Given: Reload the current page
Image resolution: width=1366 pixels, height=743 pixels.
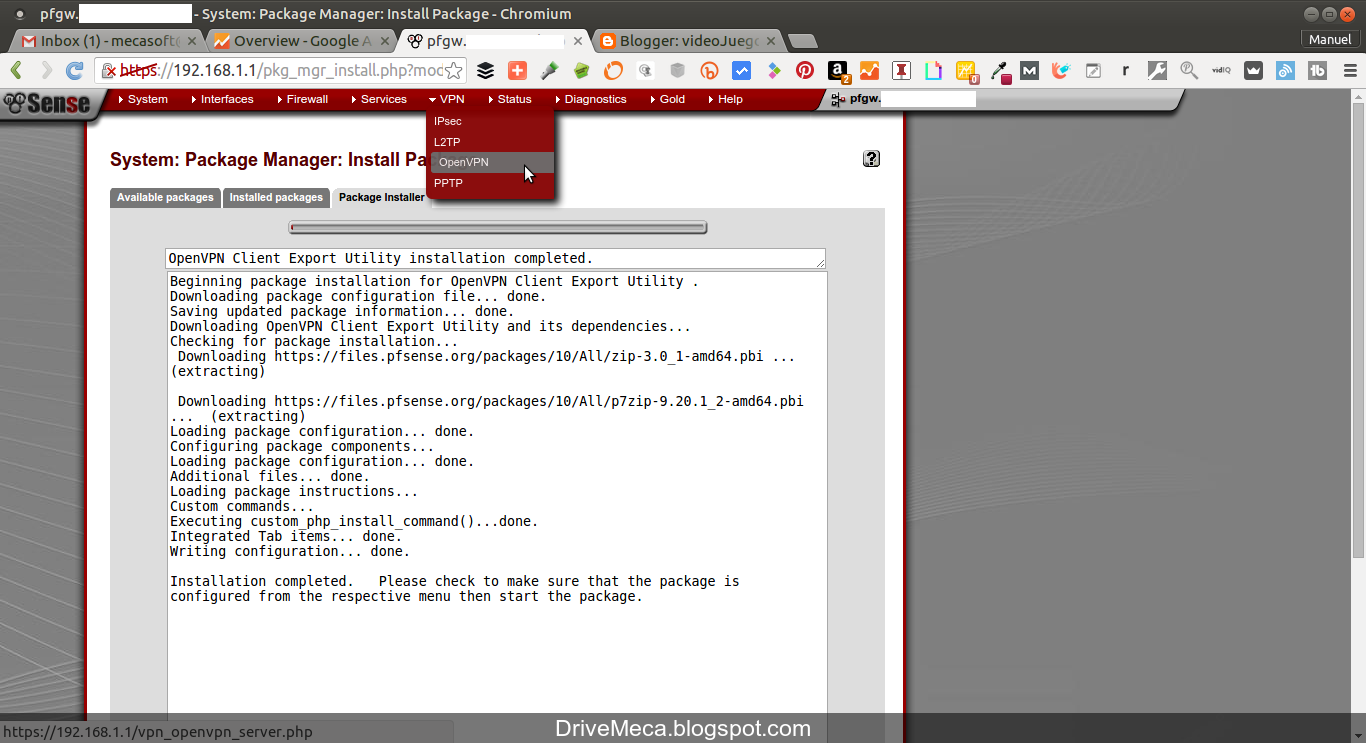Looking at the screenshot, I should (x=74, y=70).
